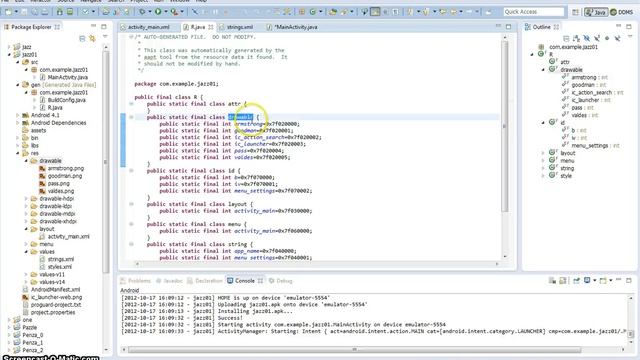Select armstrong.png in drawable folder
This screenshot has height=360, width=640.
tap(65, 168)
